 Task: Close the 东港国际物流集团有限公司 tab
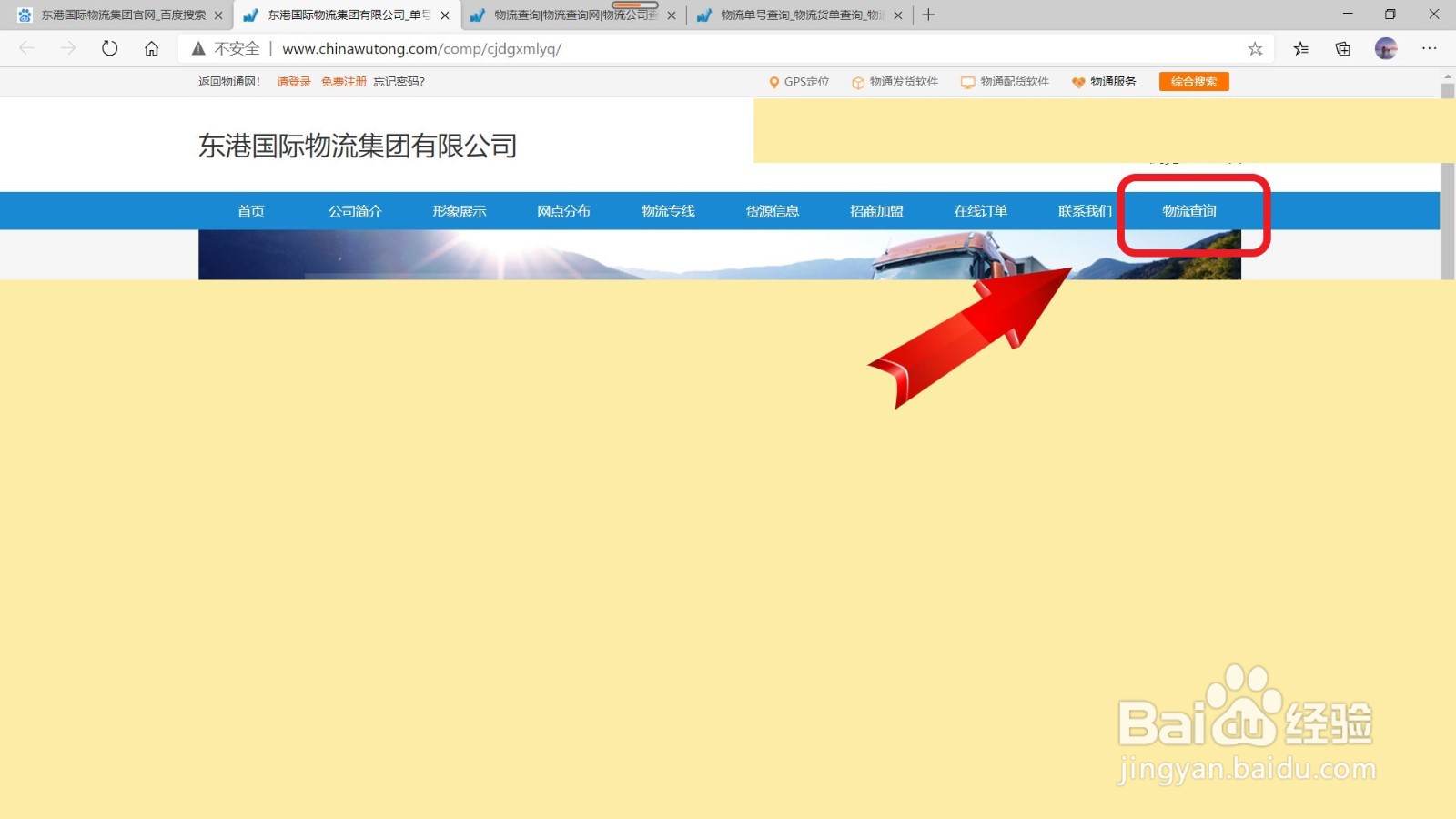pos(445,15)
